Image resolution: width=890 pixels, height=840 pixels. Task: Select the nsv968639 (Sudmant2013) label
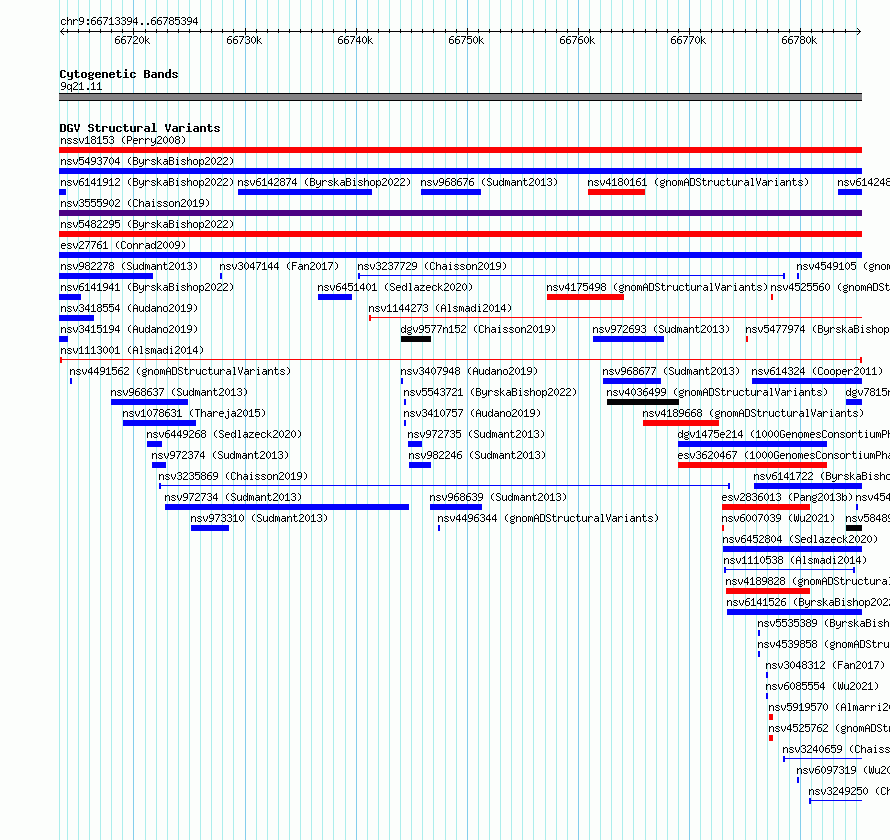(x=498, y=497)
